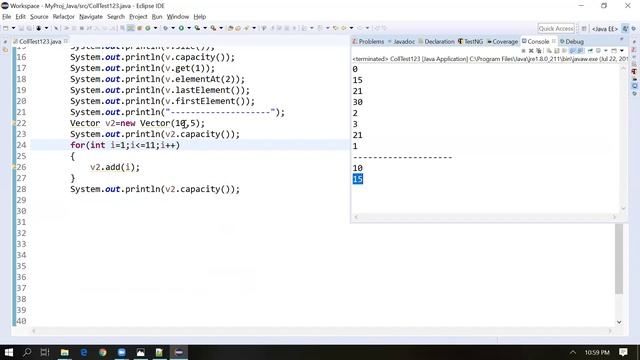Open the Action Center notifications icon

[x=623, y=352]
